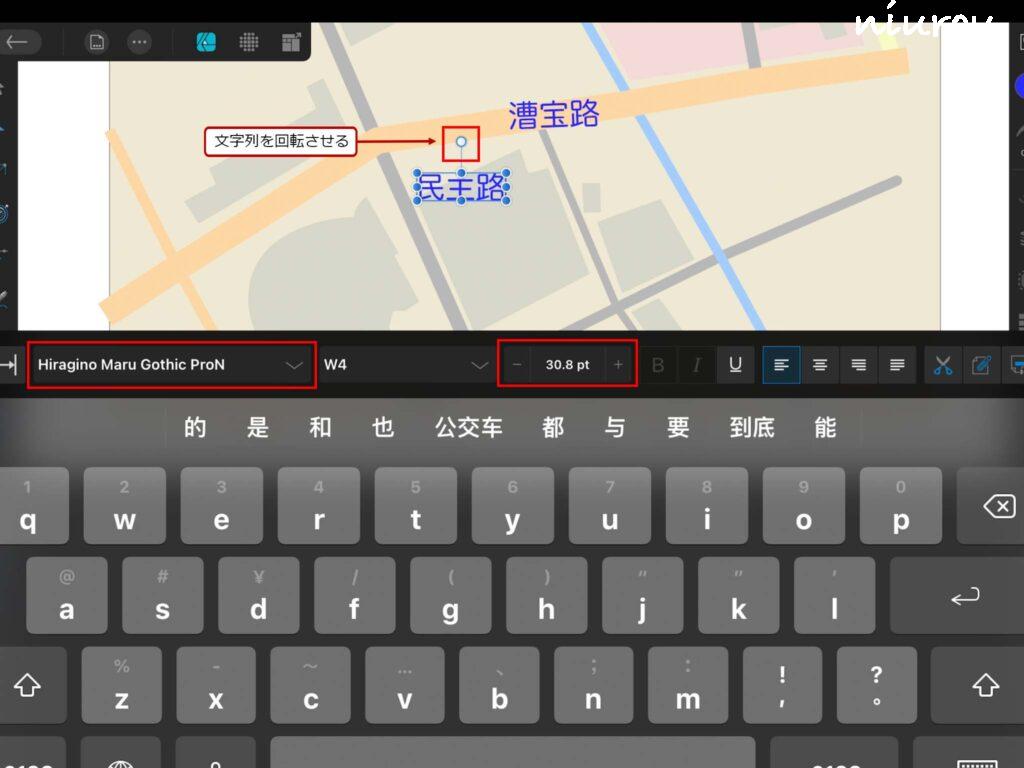Toggle bold formatting

click(x=657, y=365)
